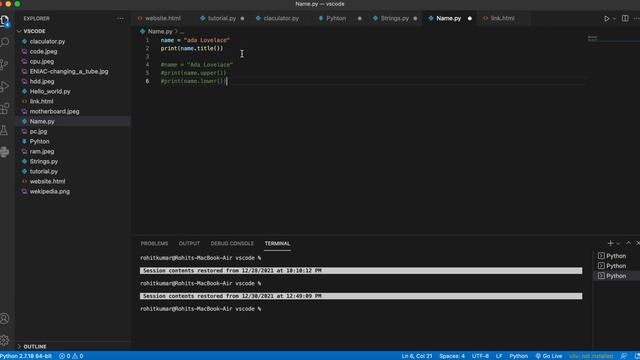
Task: Open Source Control view
Action: point(5,64)
